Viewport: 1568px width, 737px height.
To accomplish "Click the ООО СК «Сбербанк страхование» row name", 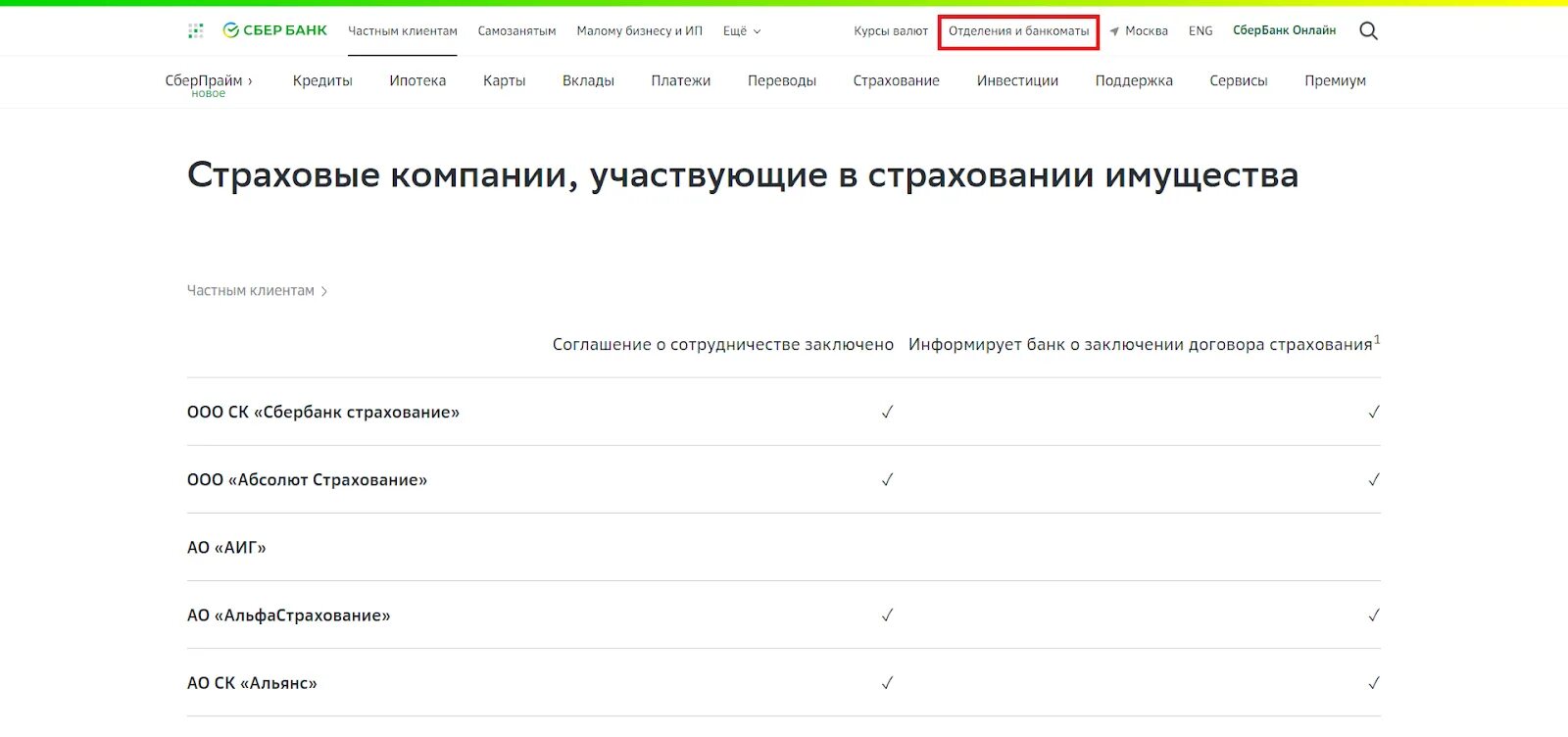I will click(x=323, y=413).
